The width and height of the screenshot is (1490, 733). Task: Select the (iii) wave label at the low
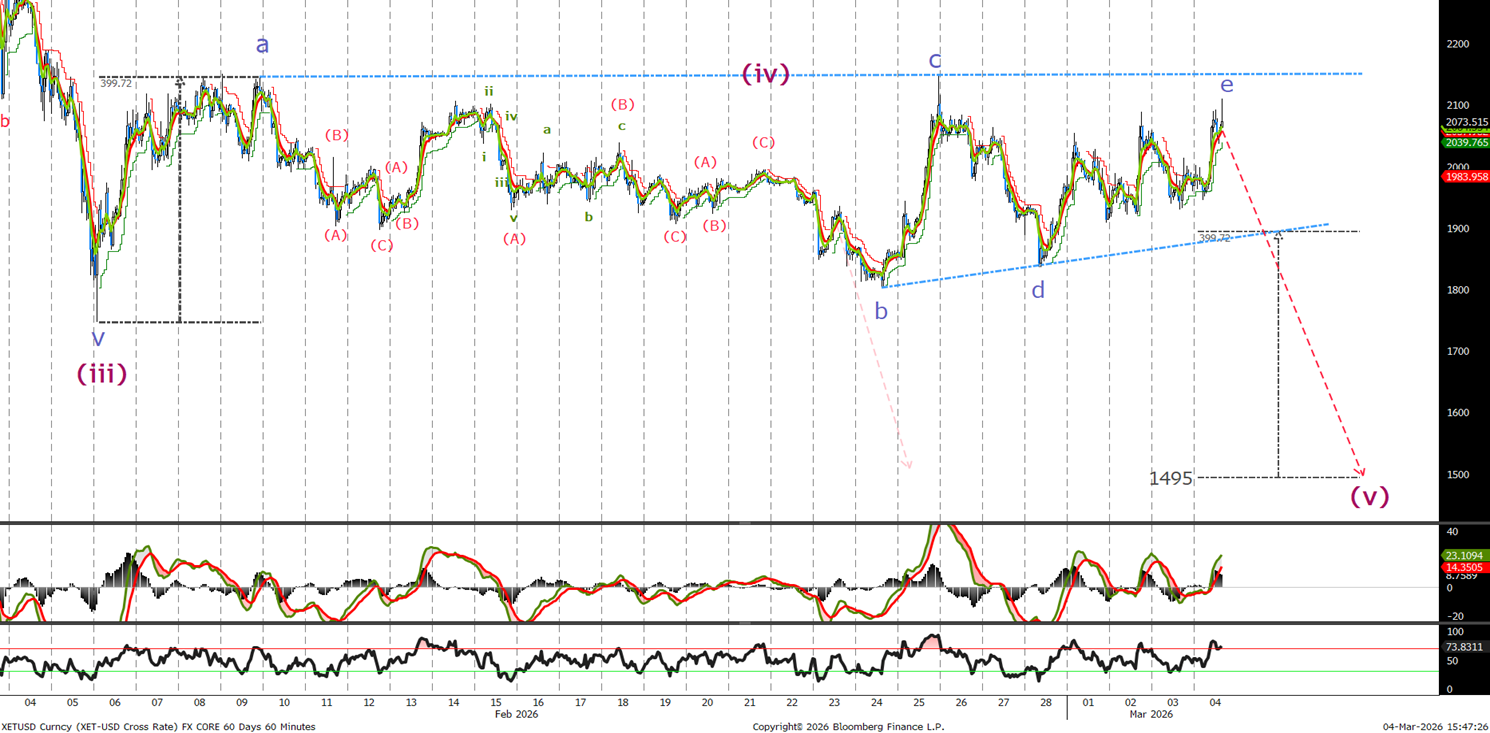(102, 374)
